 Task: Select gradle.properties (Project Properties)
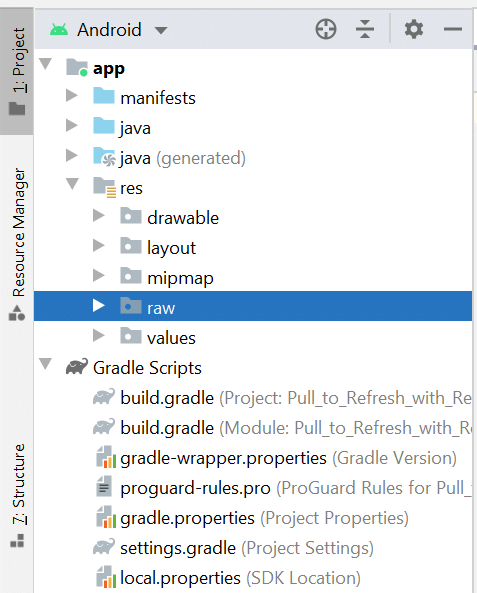[264, 518]
